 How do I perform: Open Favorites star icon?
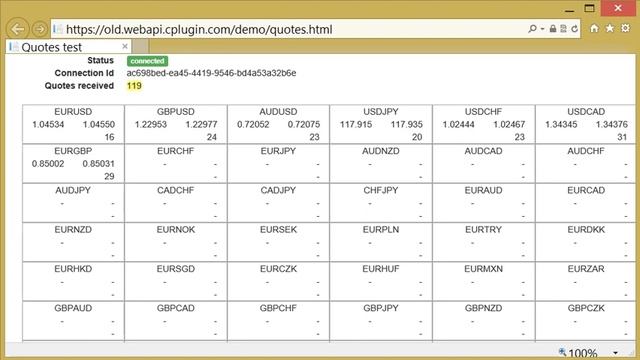tap(610, 28)
